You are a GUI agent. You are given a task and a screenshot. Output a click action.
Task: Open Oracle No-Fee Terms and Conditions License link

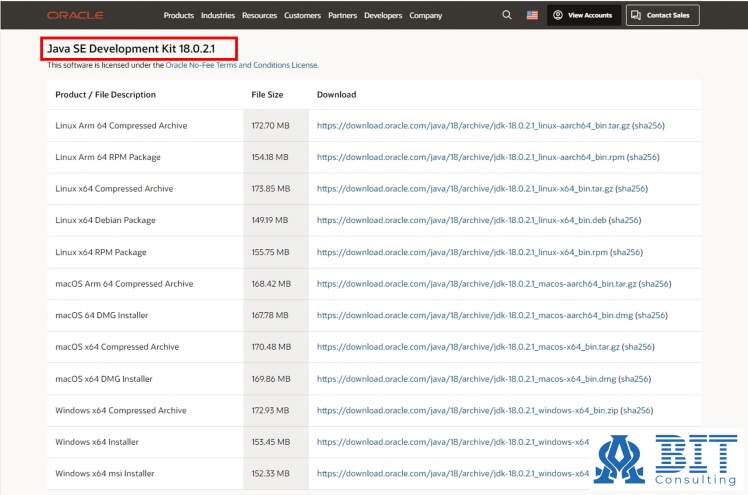pos(241,65)
